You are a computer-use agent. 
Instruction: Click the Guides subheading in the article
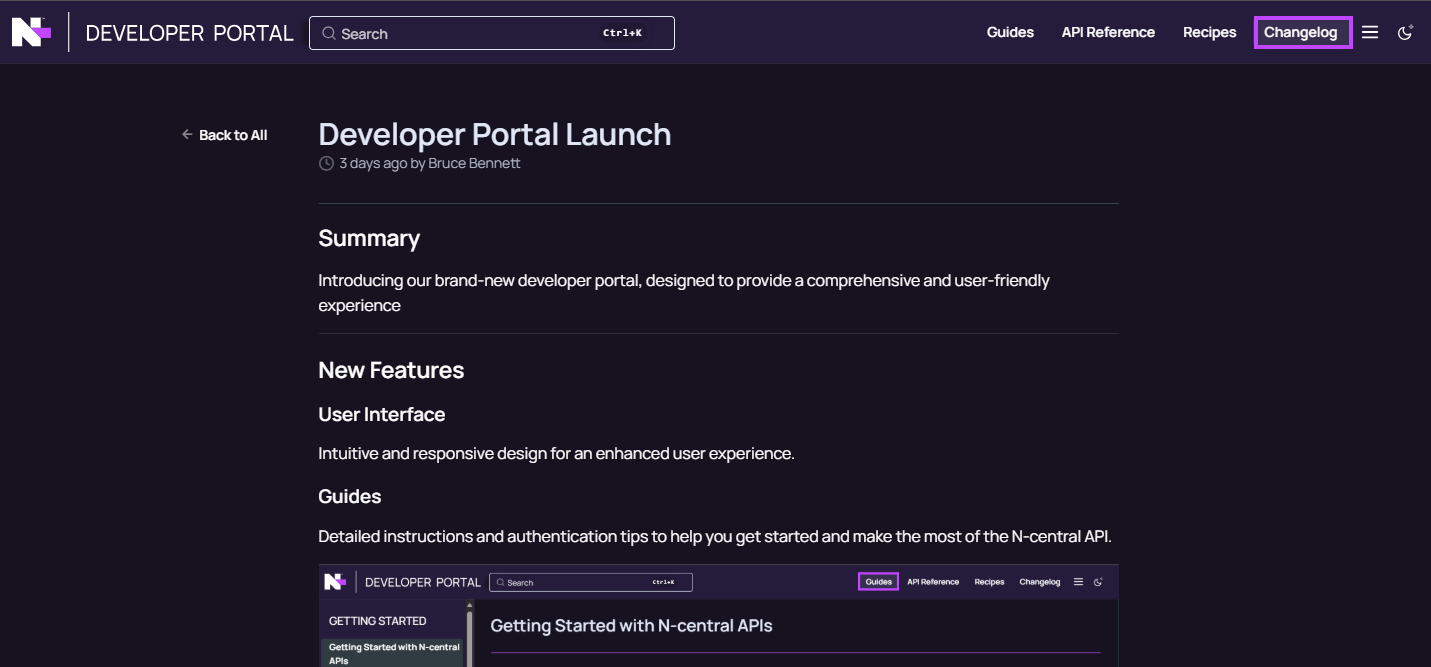click(350, 496)
